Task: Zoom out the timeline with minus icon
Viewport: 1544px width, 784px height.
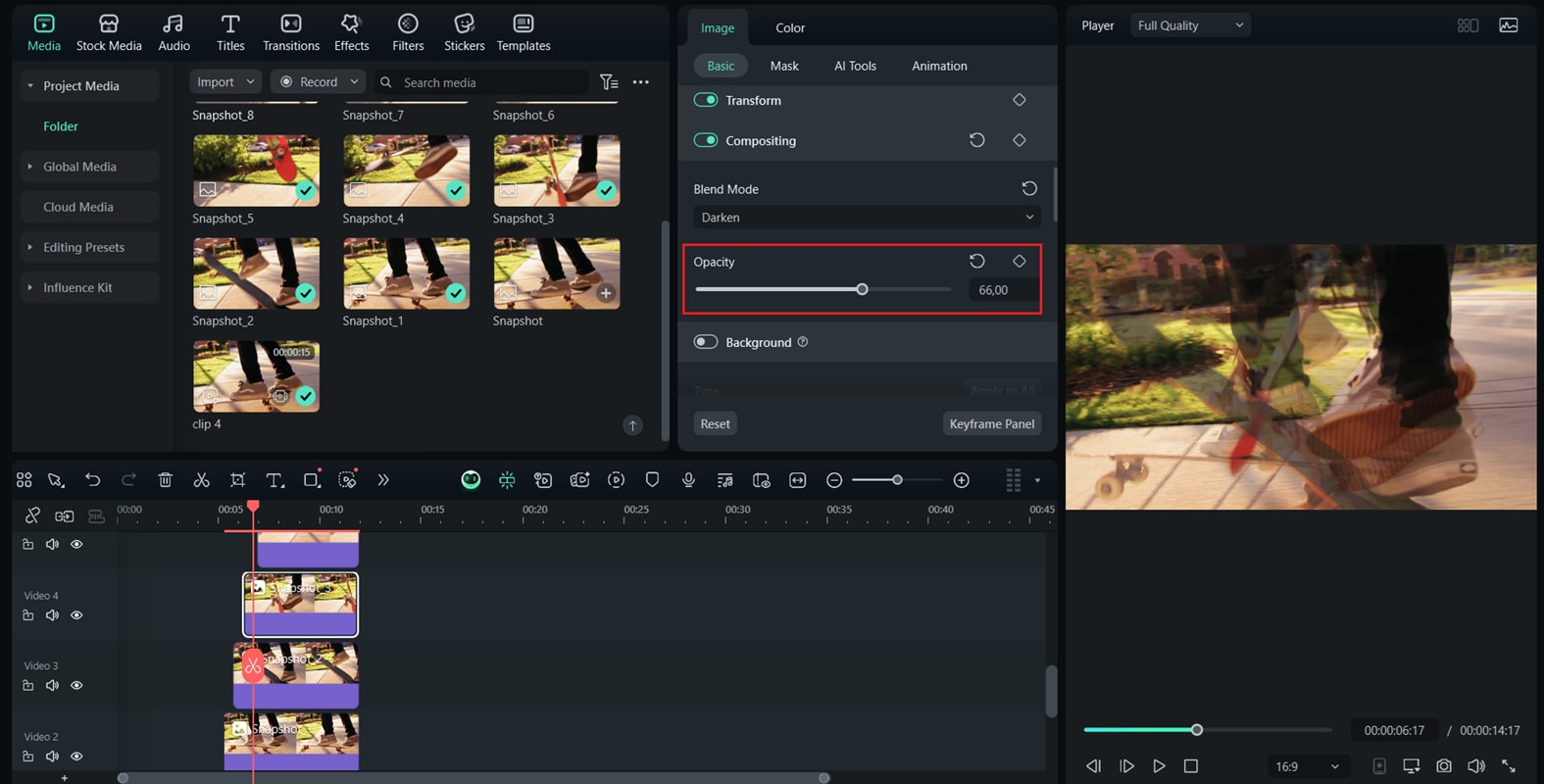Action: (834, 480)
